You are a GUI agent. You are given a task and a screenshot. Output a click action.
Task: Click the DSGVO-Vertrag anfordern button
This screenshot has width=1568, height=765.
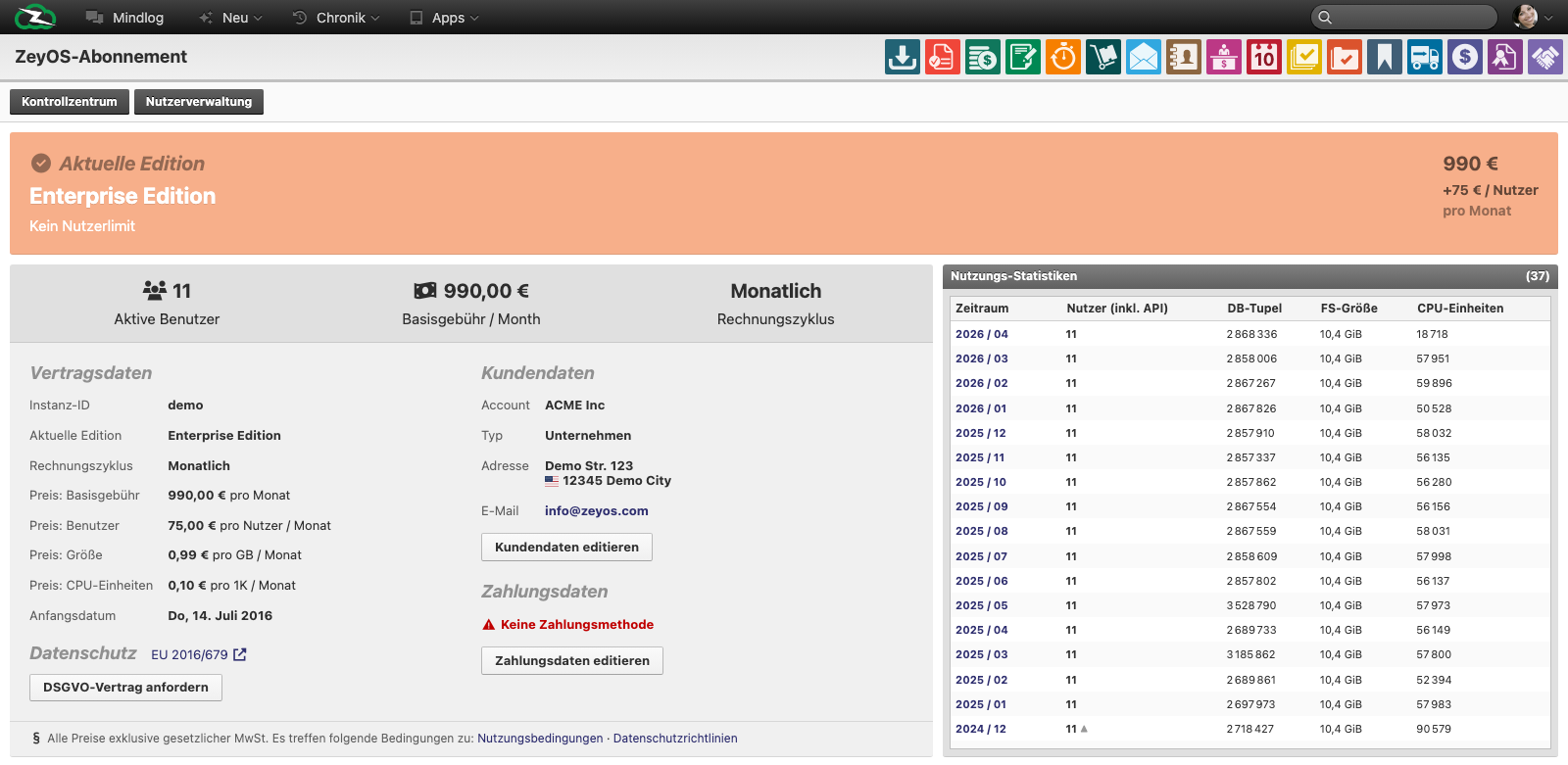point(125,687)
